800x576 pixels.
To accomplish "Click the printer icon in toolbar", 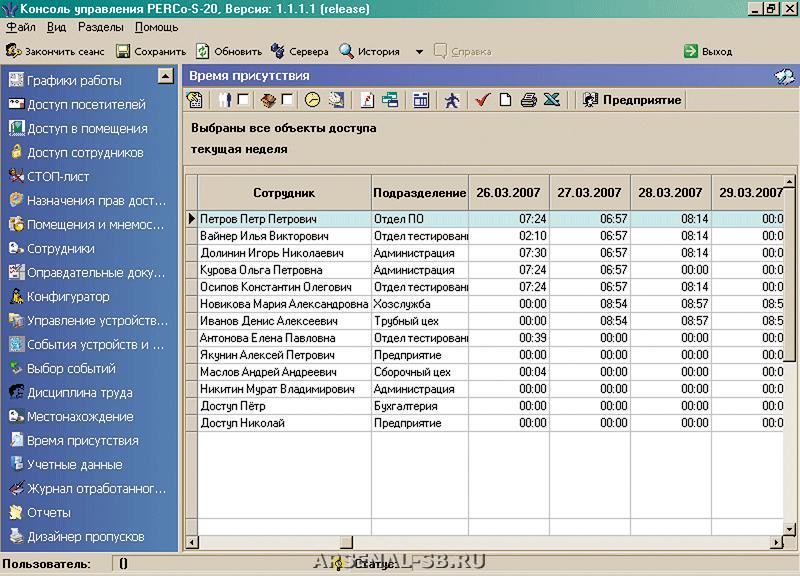I will click(529, 100).
